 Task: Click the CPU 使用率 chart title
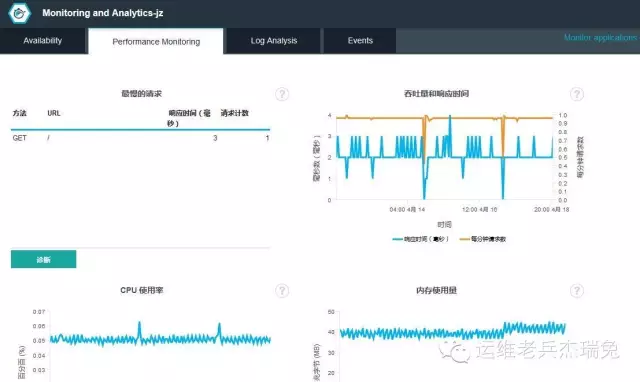pos(142,290)
